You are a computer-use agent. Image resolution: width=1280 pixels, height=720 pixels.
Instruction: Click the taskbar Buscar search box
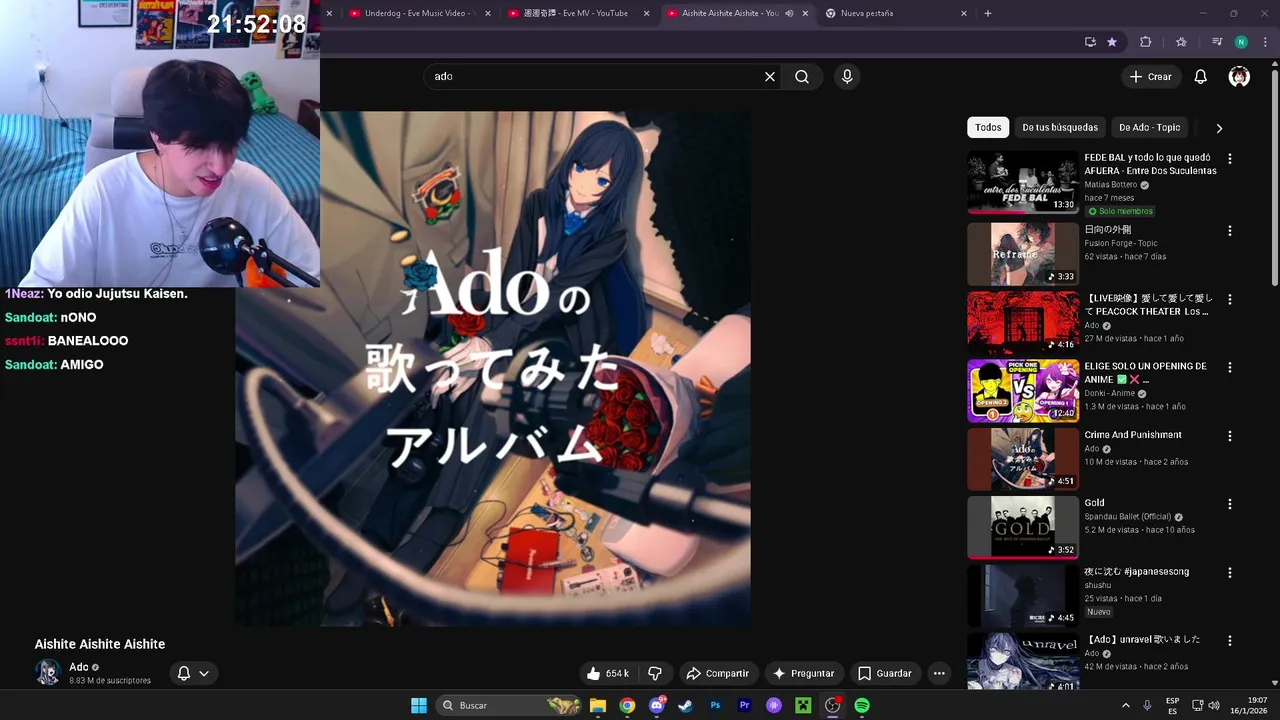coord(510,705)
